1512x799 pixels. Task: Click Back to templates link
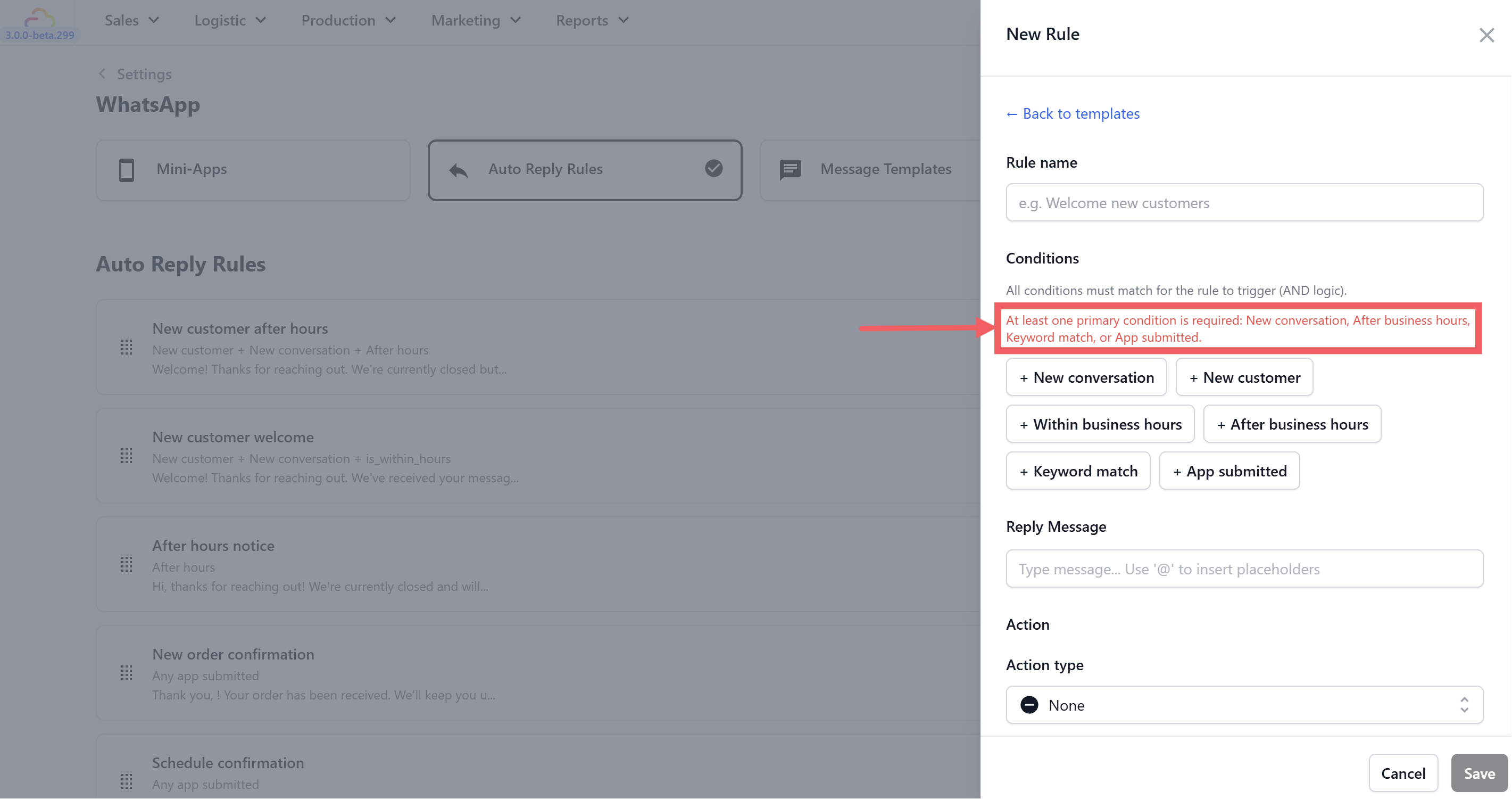pyautogui.click(x=1073, y=114)
